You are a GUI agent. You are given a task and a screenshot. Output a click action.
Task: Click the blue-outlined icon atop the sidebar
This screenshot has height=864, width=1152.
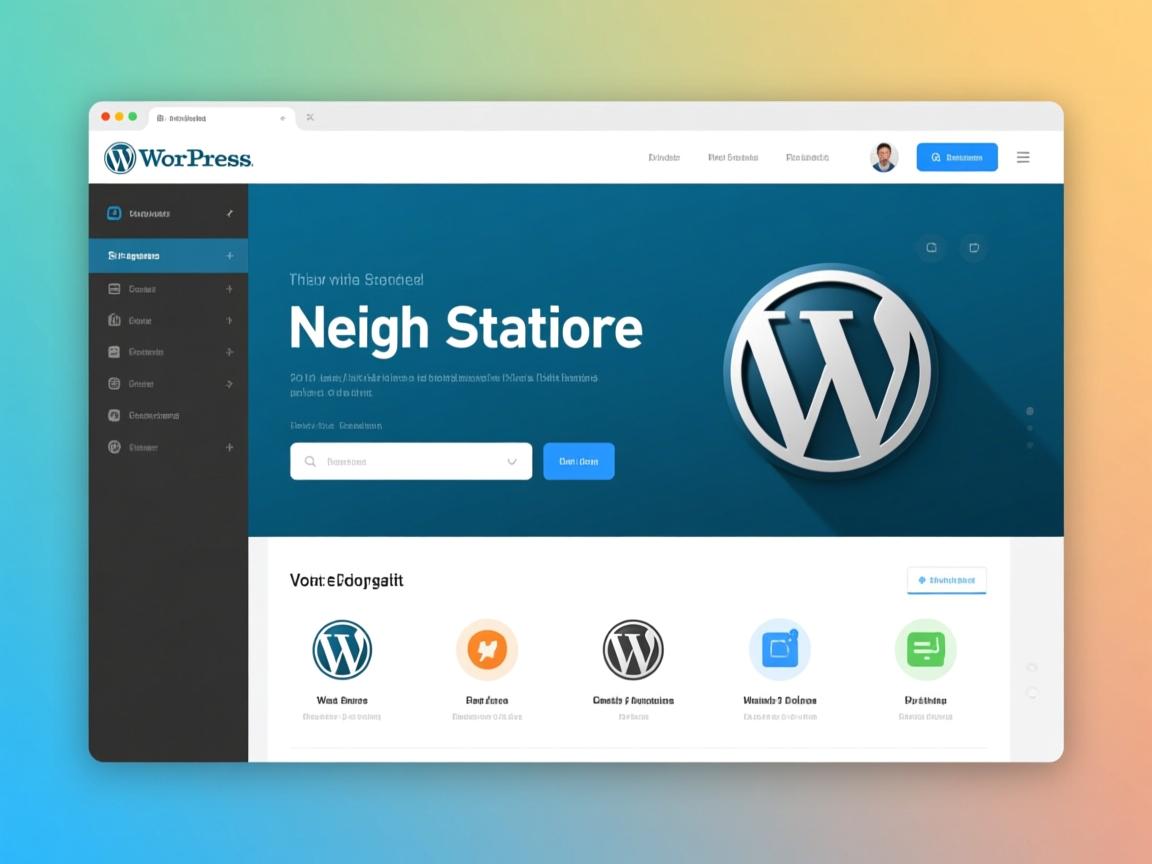click(114, 213)
